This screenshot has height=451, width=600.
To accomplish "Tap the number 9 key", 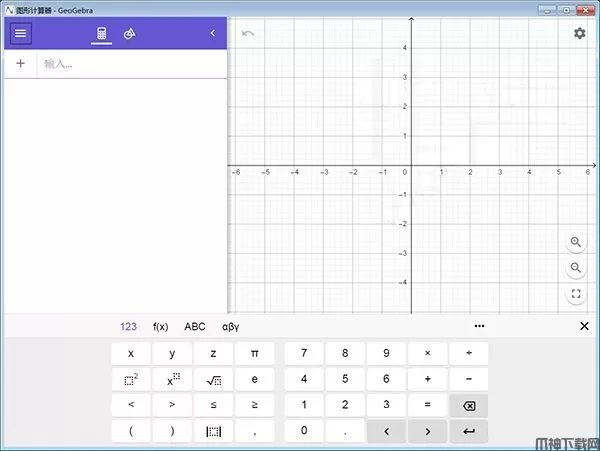I will coord(386,353).
